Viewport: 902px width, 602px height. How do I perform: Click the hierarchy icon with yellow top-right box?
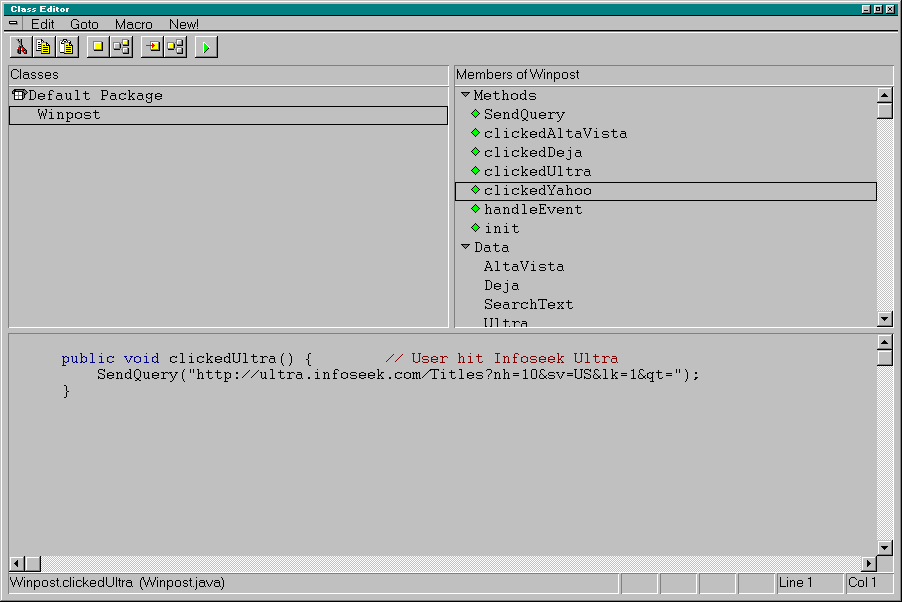[121, 47]
